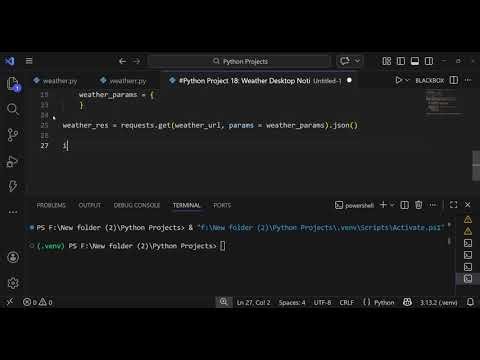This screenshot has height=360, width=480.
Task: Change indentation via Spaces: 4
Action: (x=292, y=303)
